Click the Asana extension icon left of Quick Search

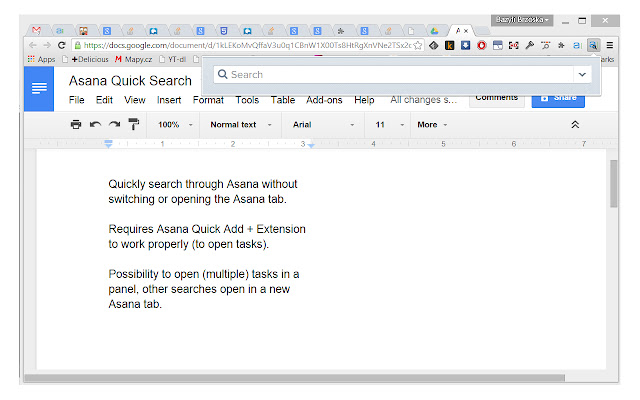577,45
